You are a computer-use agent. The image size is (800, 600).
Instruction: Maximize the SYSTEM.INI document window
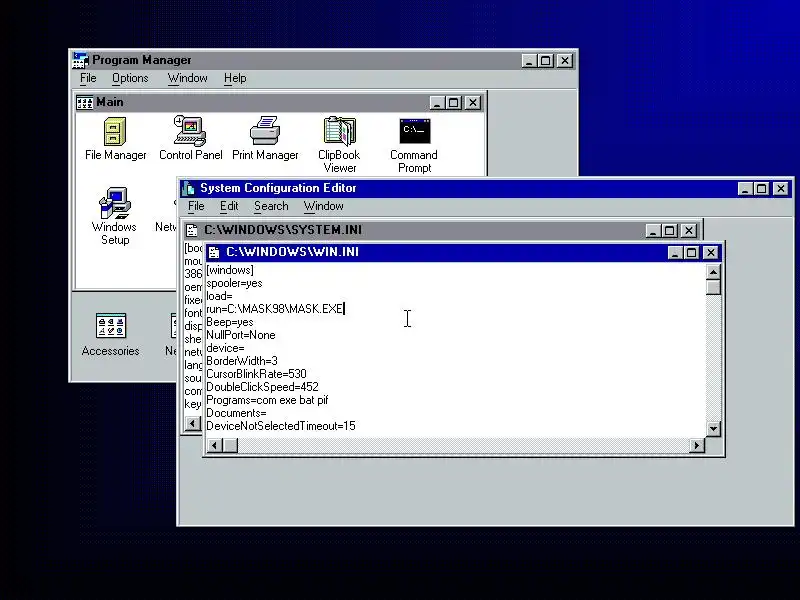tap(669, 231)
